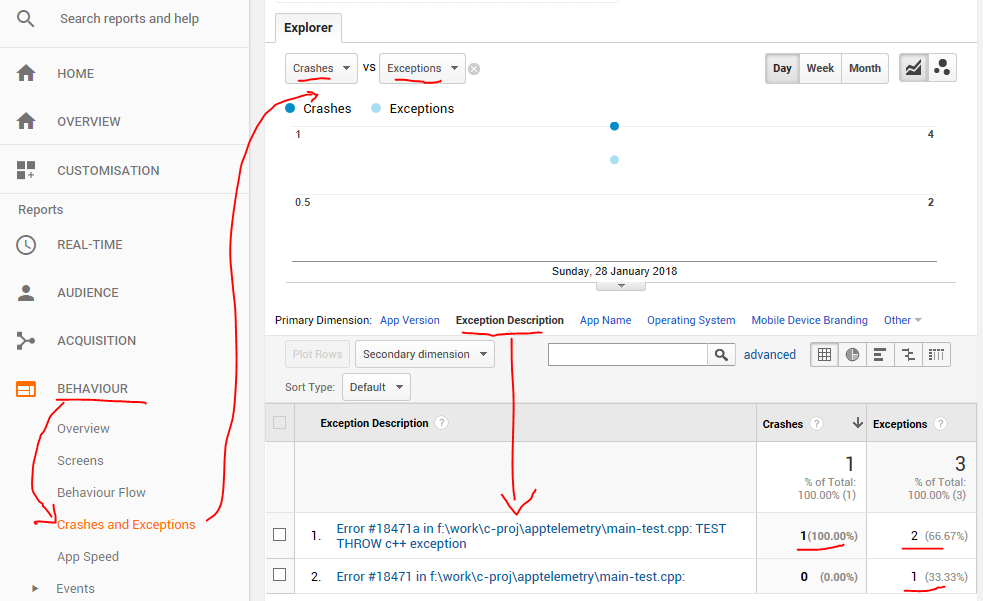Tick the checkbox for Error #18471a row
This screenshot has height=601, width=983.
(x=280, y=535)
